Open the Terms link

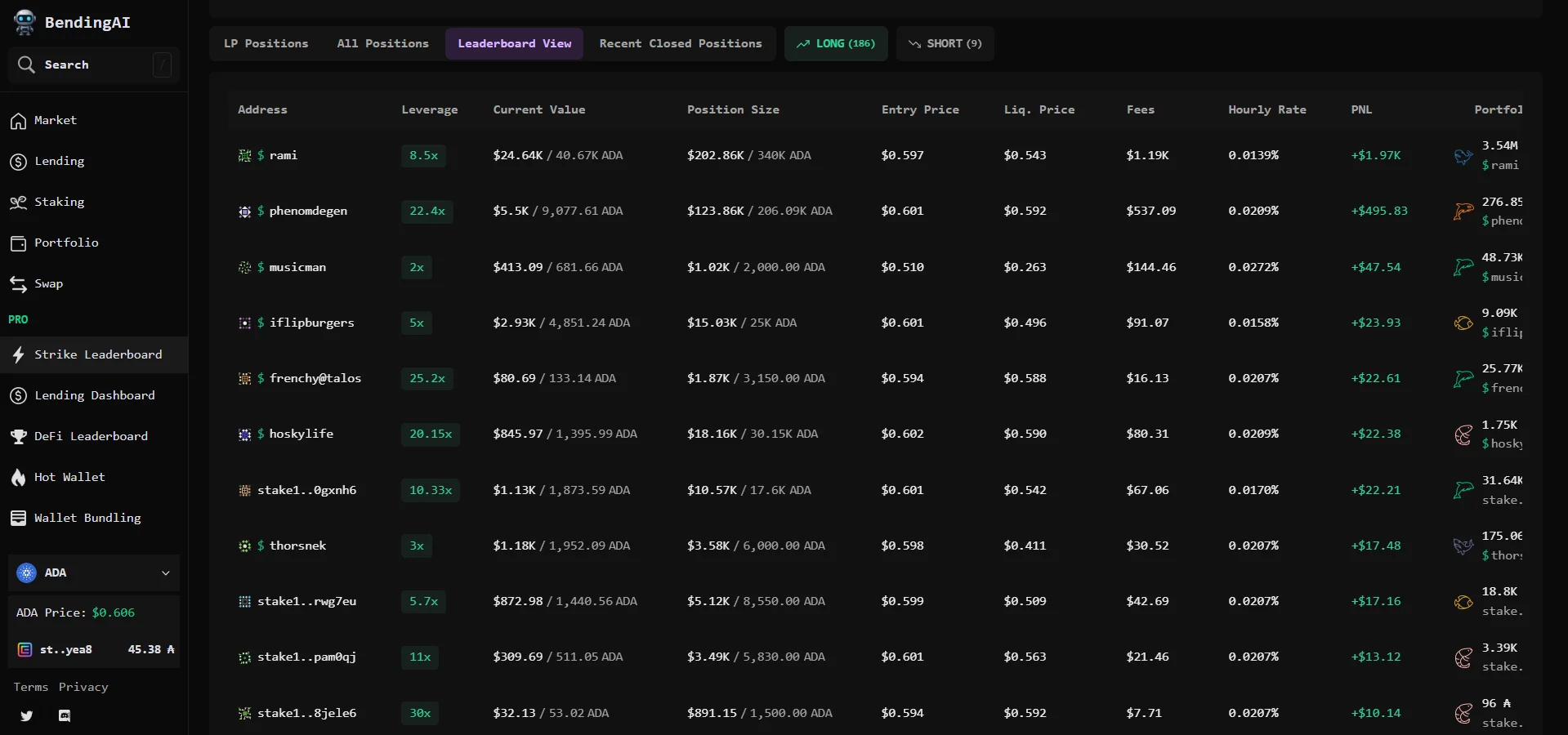(31, 688)
